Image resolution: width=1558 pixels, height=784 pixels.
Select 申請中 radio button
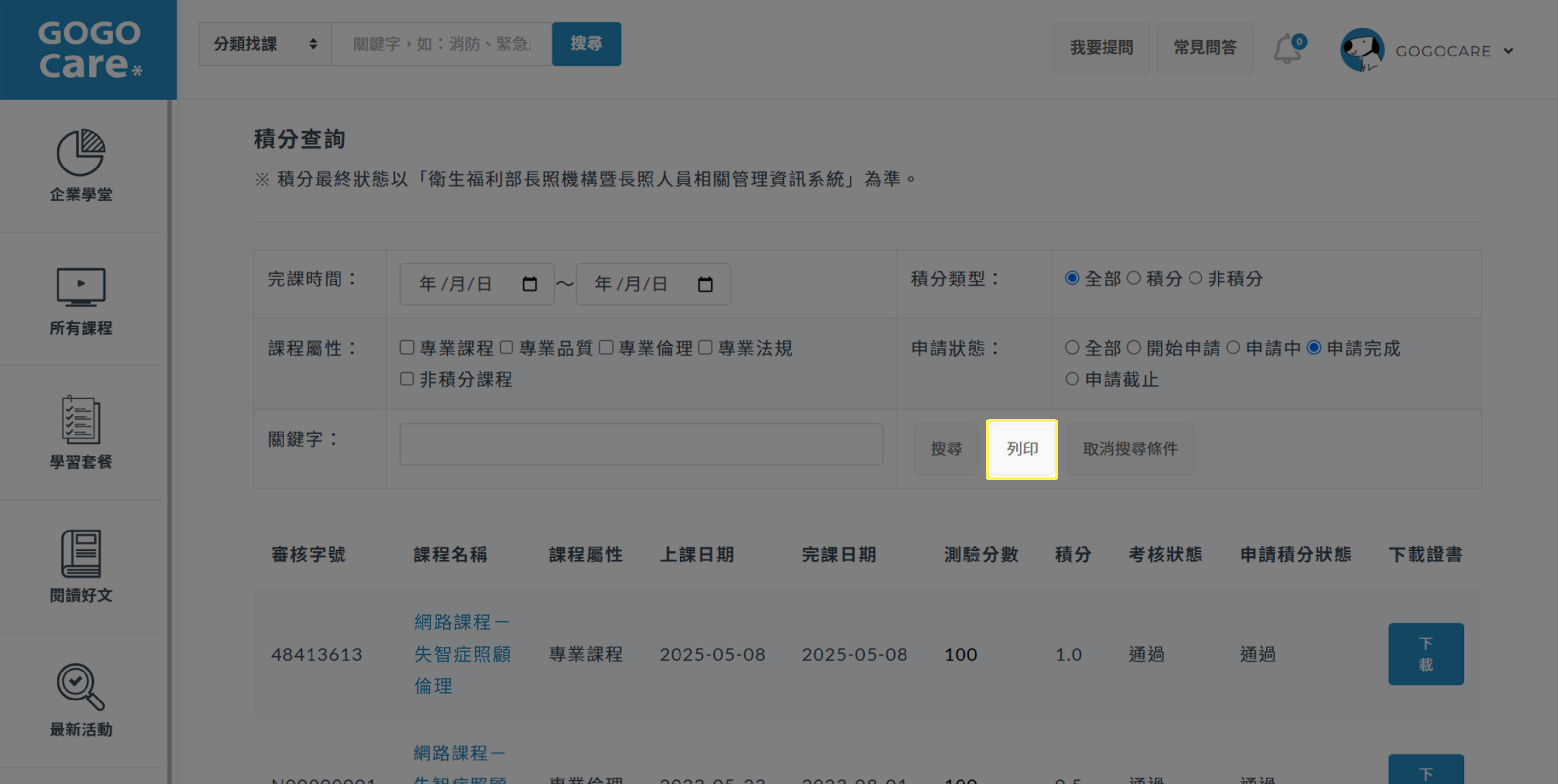click(x=1233, y=348)
